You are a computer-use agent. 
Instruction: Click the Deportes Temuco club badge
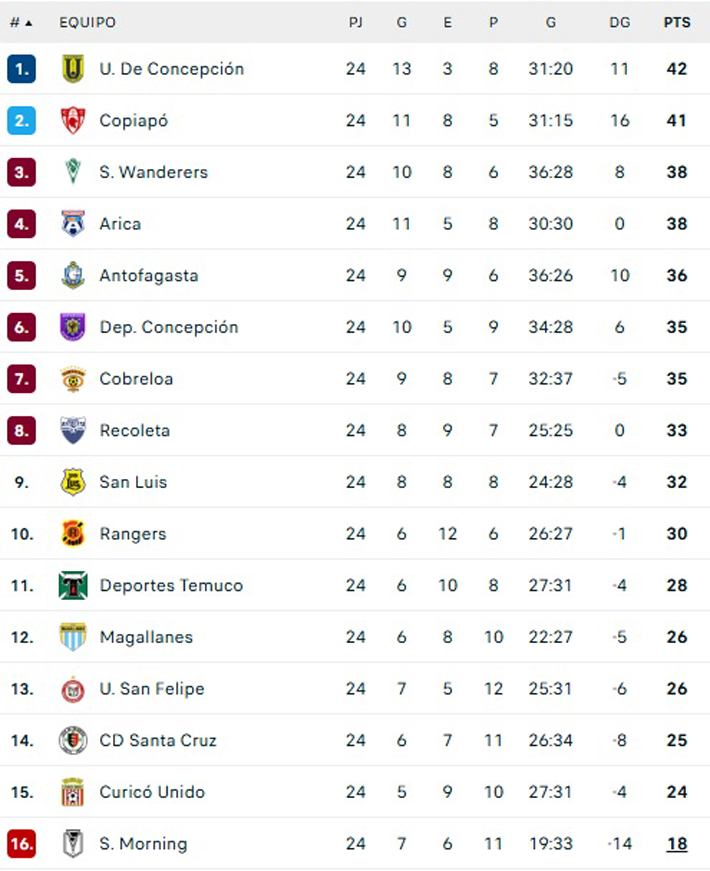73,586
